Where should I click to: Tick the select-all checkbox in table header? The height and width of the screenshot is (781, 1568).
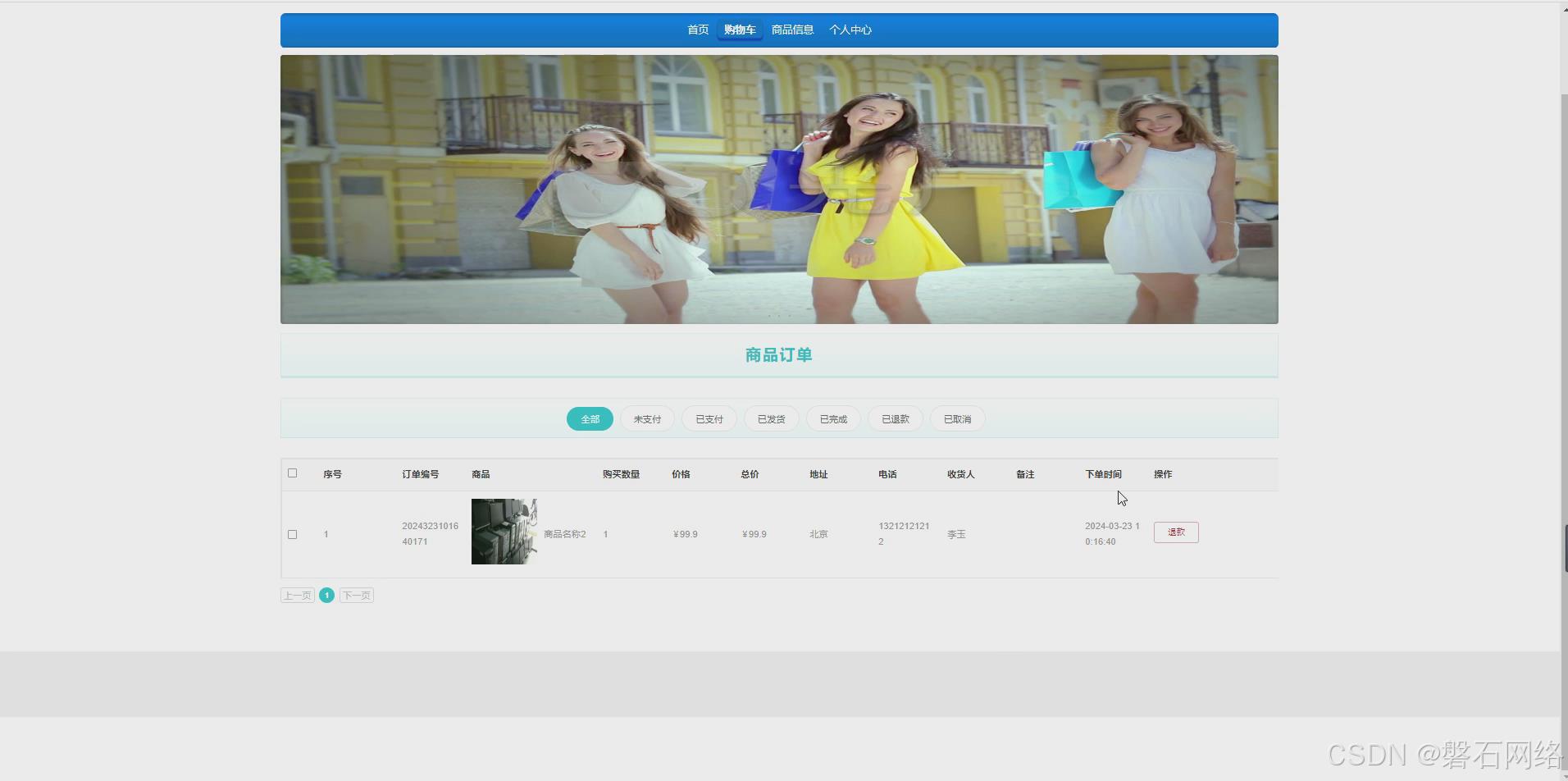point(292,473)
